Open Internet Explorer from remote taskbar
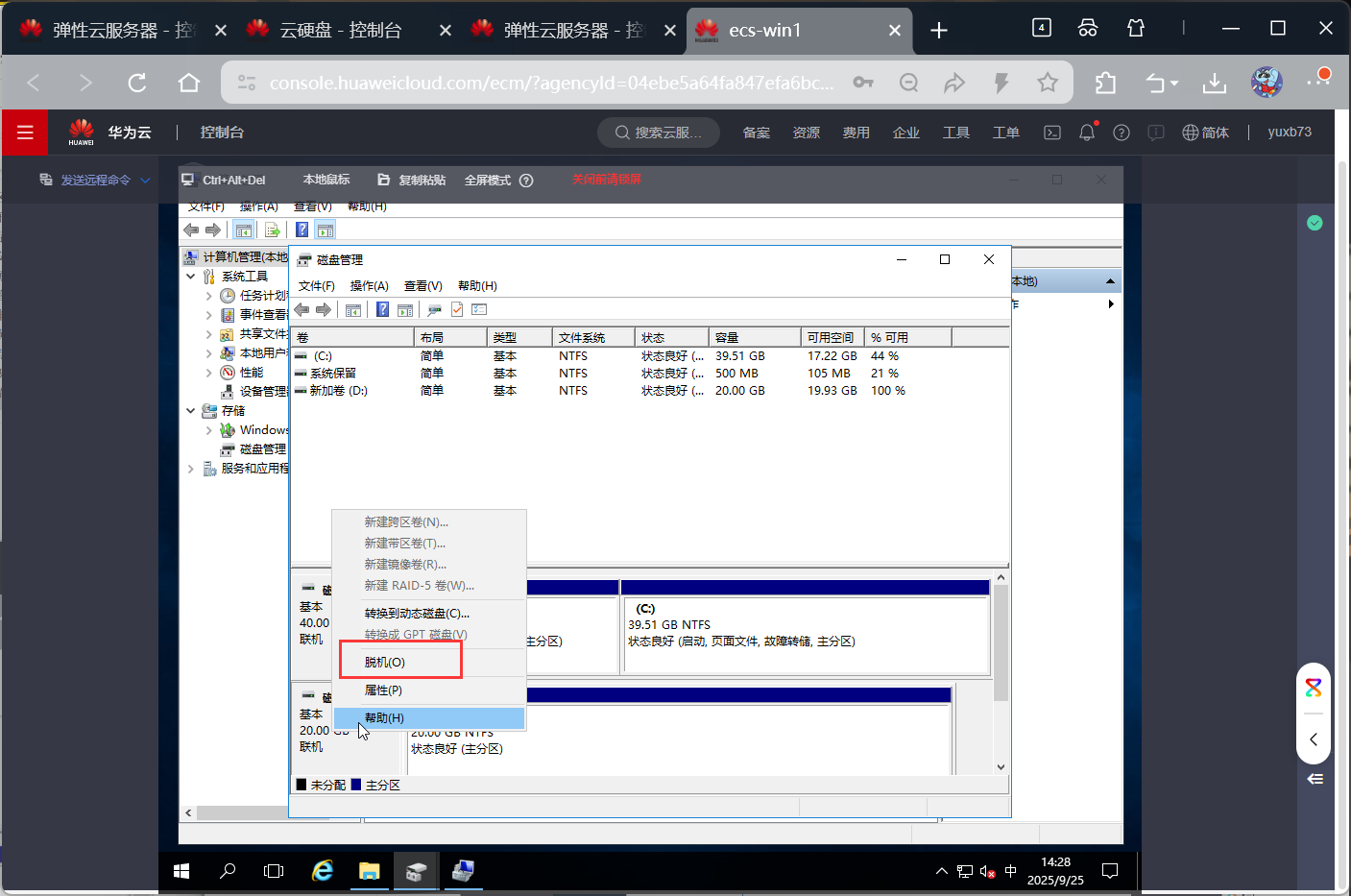The image size is (1351, 896). pyautogui.click(x=323, y=871)
